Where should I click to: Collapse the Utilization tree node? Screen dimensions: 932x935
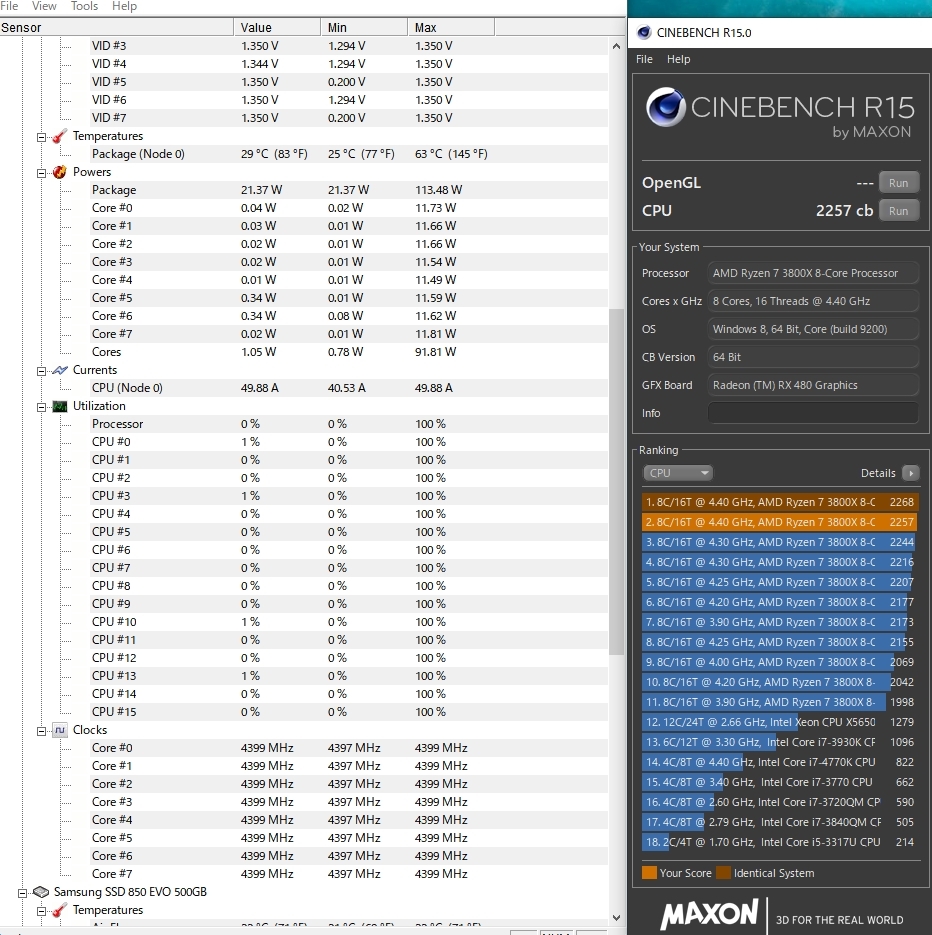click(x=41, y=407)
